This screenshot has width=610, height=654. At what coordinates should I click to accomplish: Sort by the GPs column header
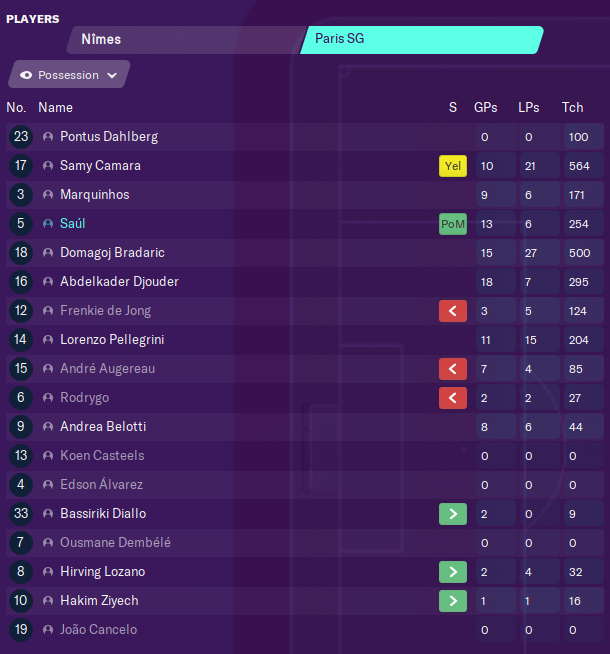(x=486, y=108)
